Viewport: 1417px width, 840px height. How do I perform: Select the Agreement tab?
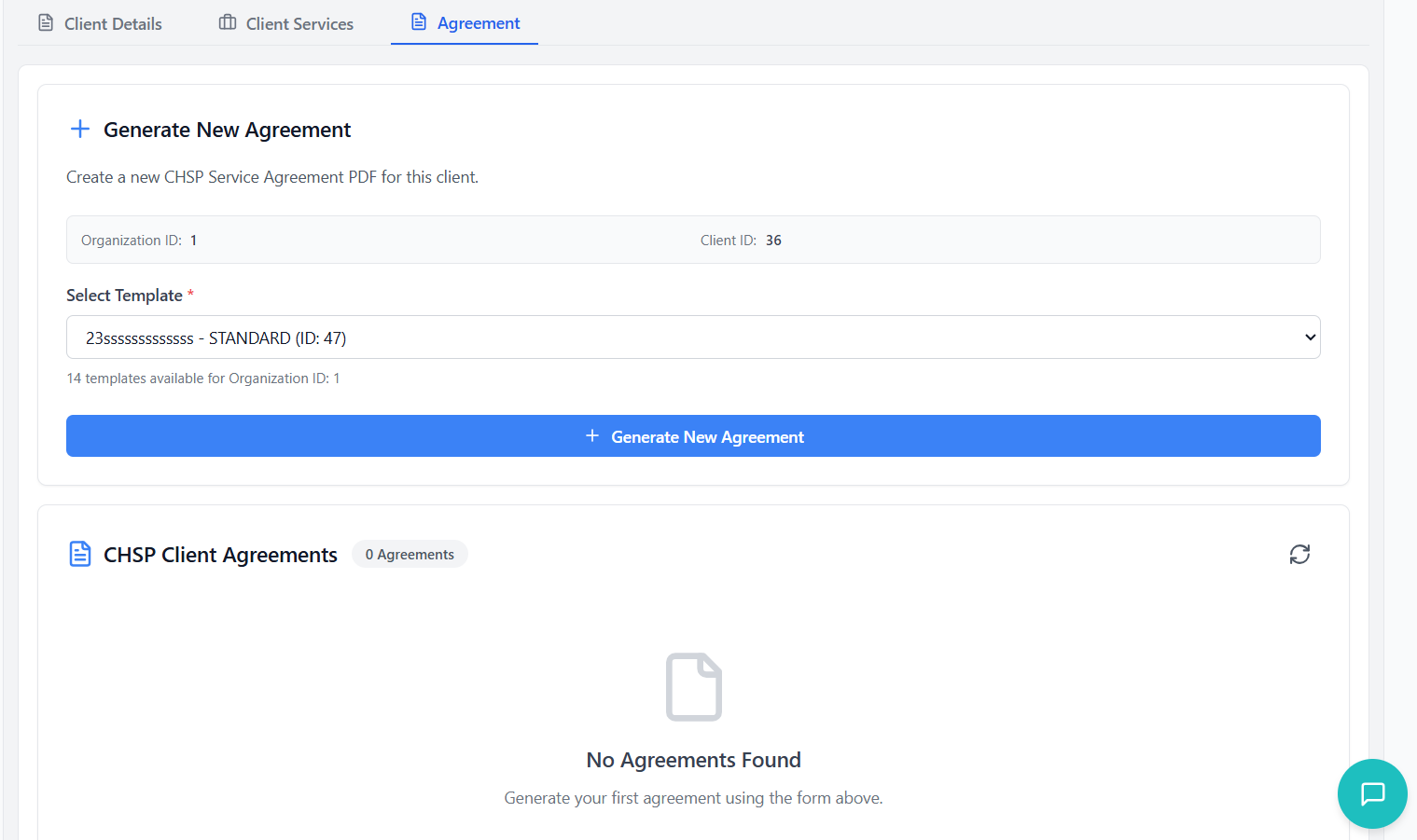coord(478,23)
